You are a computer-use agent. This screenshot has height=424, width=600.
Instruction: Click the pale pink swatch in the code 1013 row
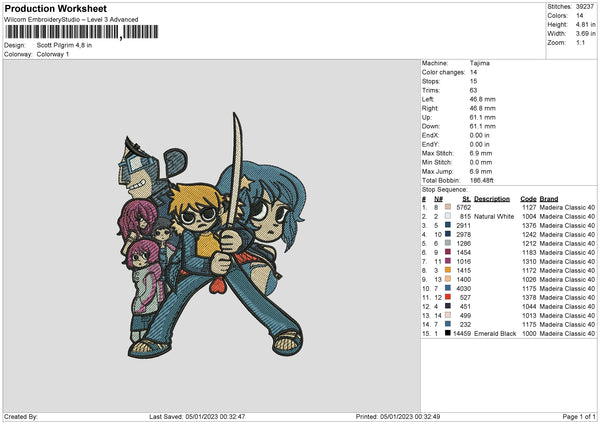[x=448, y=315]
